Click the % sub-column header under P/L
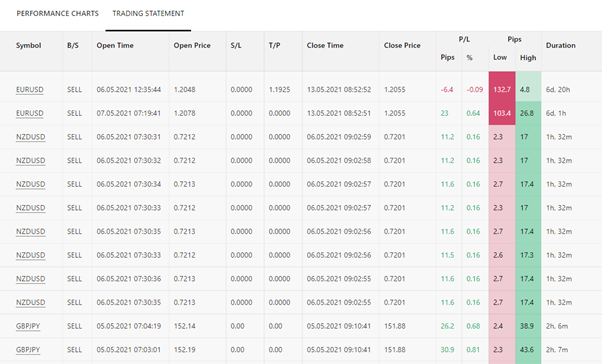The image size is (602, 364). [469, 58]
